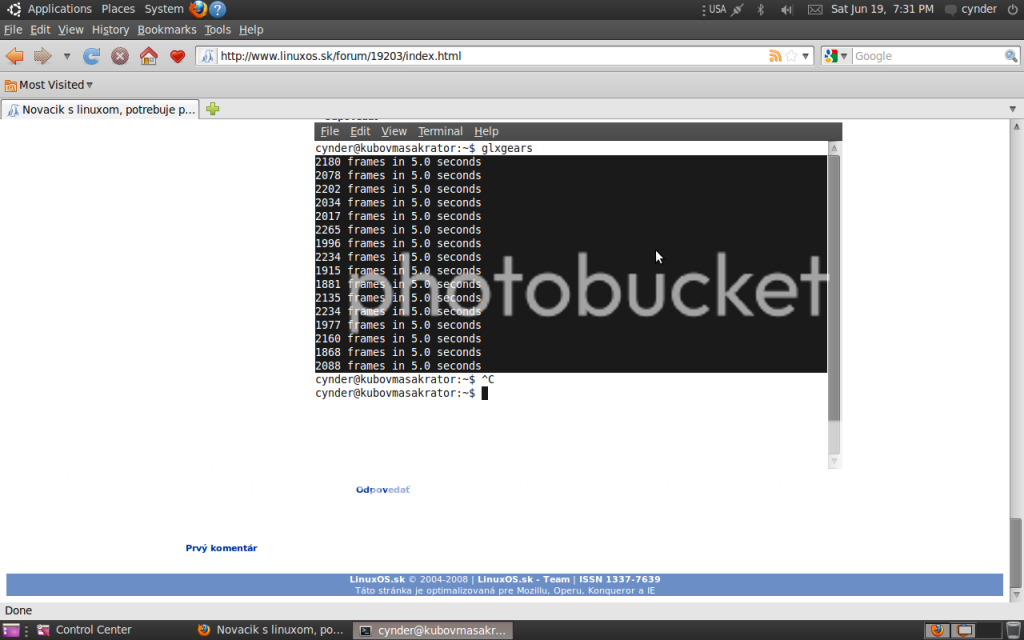
Task: Reload the page with the refresh icon
Action: pyautogui.click(x=91, y=56)
